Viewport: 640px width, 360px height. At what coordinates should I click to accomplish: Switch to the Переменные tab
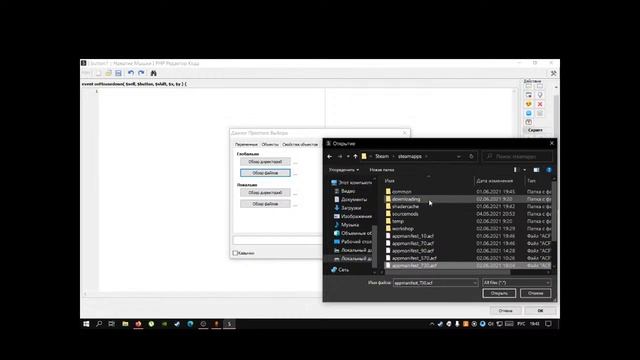[246, 144]
